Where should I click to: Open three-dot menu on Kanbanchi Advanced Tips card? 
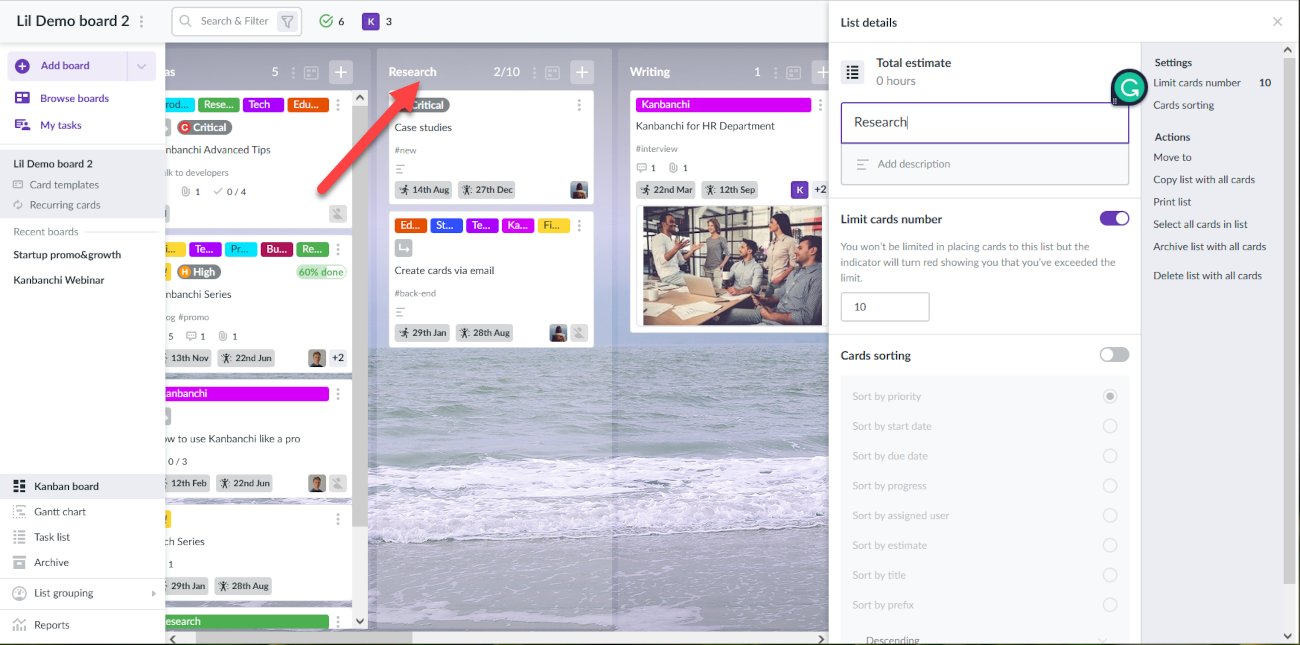click(x=338, y=105)
